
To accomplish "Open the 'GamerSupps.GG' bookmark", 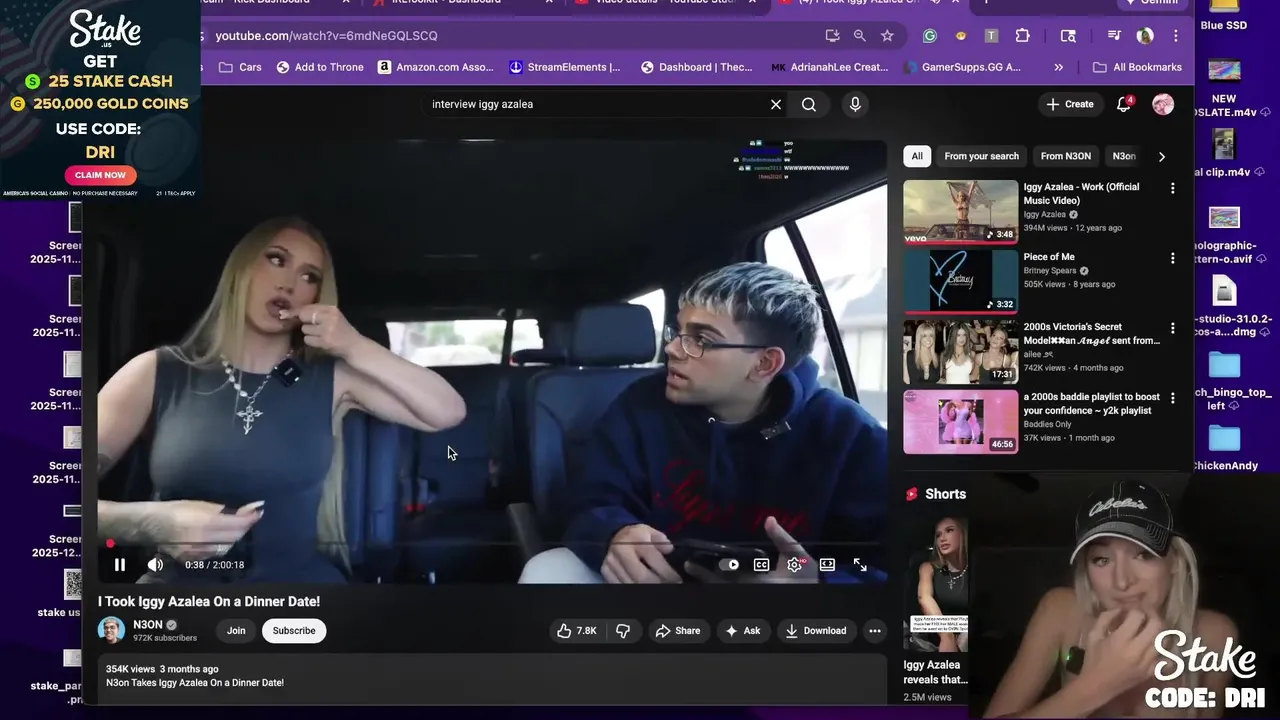I will [963, 67].
